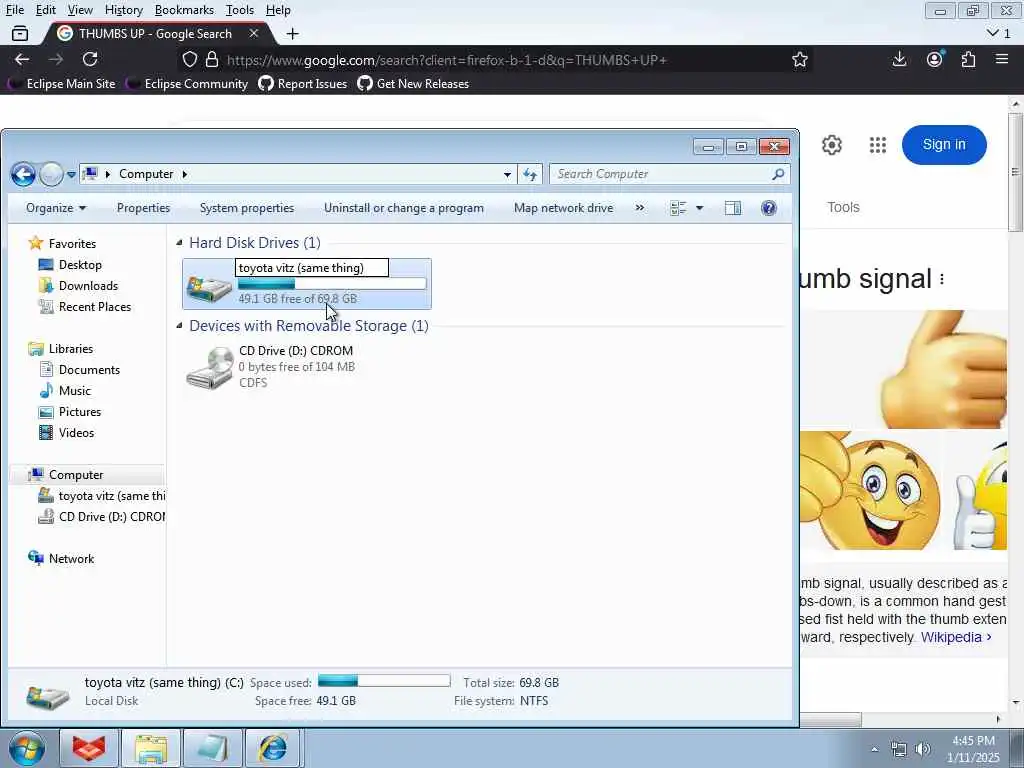
Task: Open Firefox Bookmarks menu
Action: click(x=184, y=10)
